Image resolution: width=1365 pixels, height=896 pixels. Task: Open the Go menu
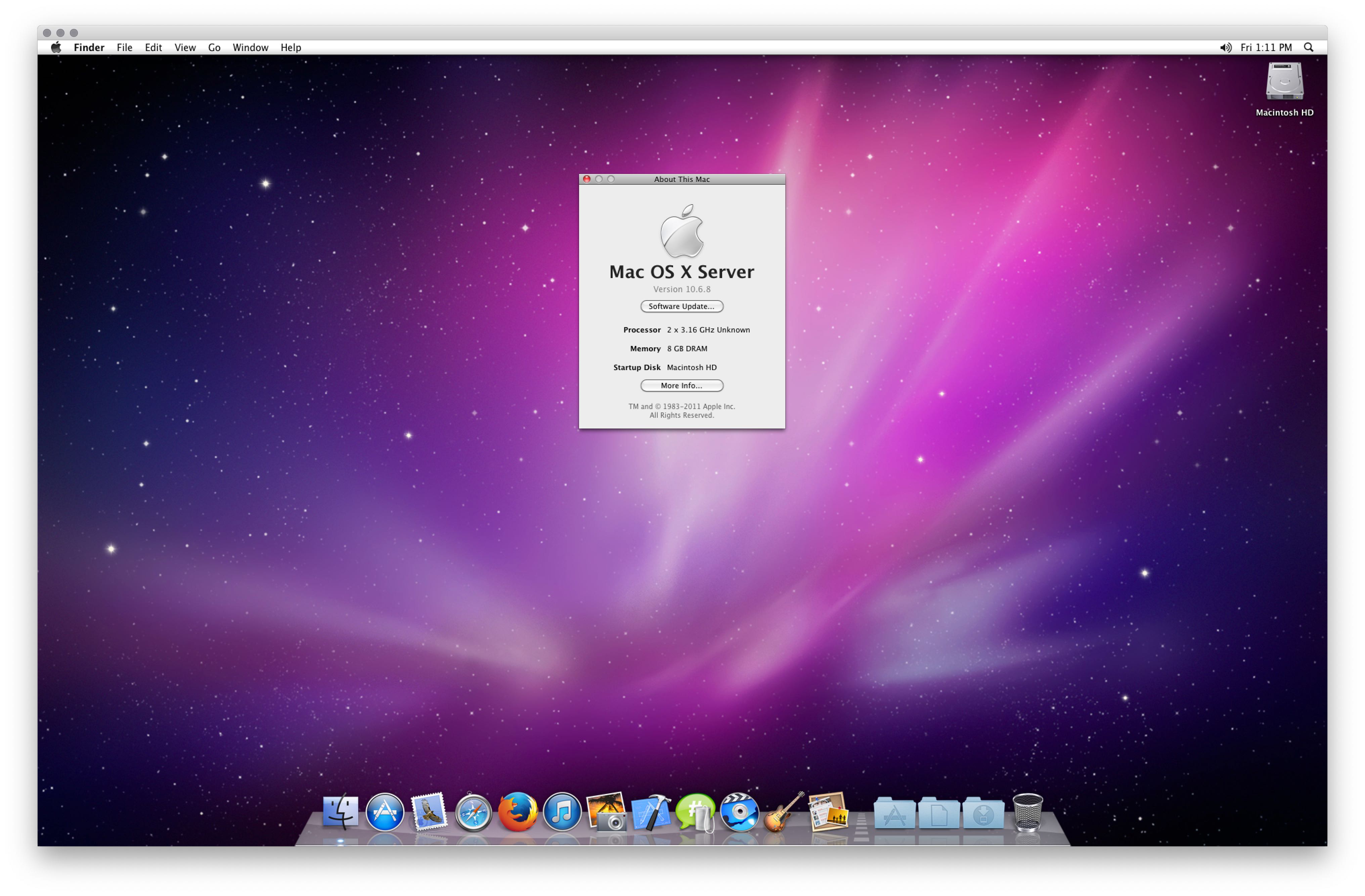(x=214, y=48)
